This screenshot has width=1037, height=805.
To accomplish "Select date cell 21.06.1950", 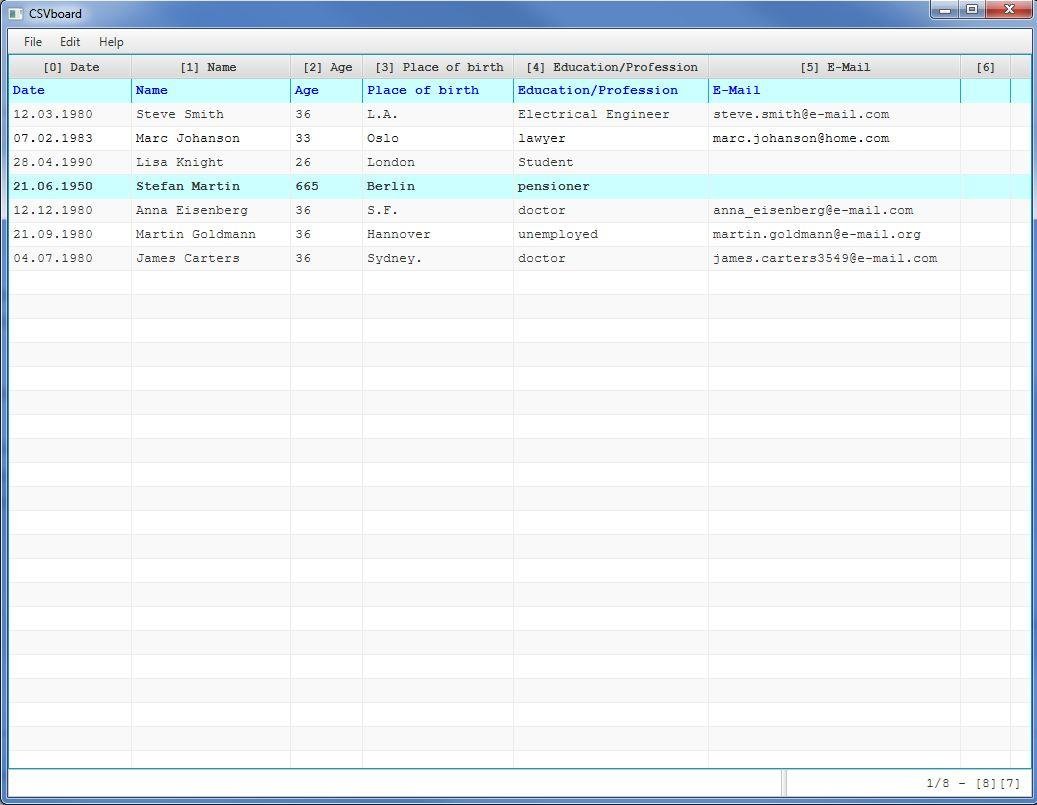I will point(70,187).
